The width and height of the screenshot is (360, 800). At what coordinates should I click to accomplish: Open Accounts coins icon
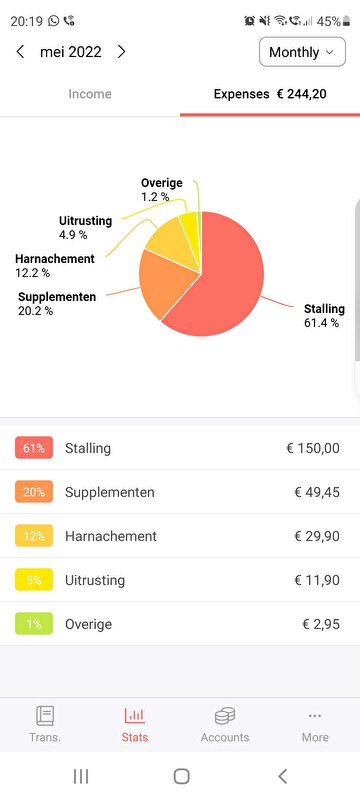(x=225, y=716)
